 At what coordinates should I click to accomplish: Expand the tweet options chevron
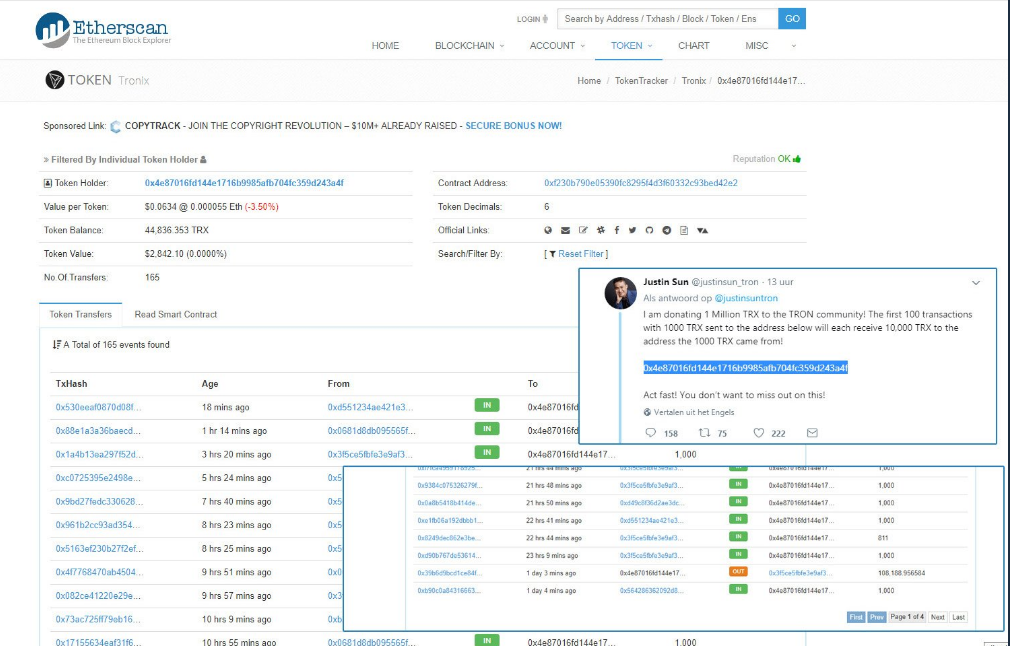pyautogui.click(x=976, y=283)
